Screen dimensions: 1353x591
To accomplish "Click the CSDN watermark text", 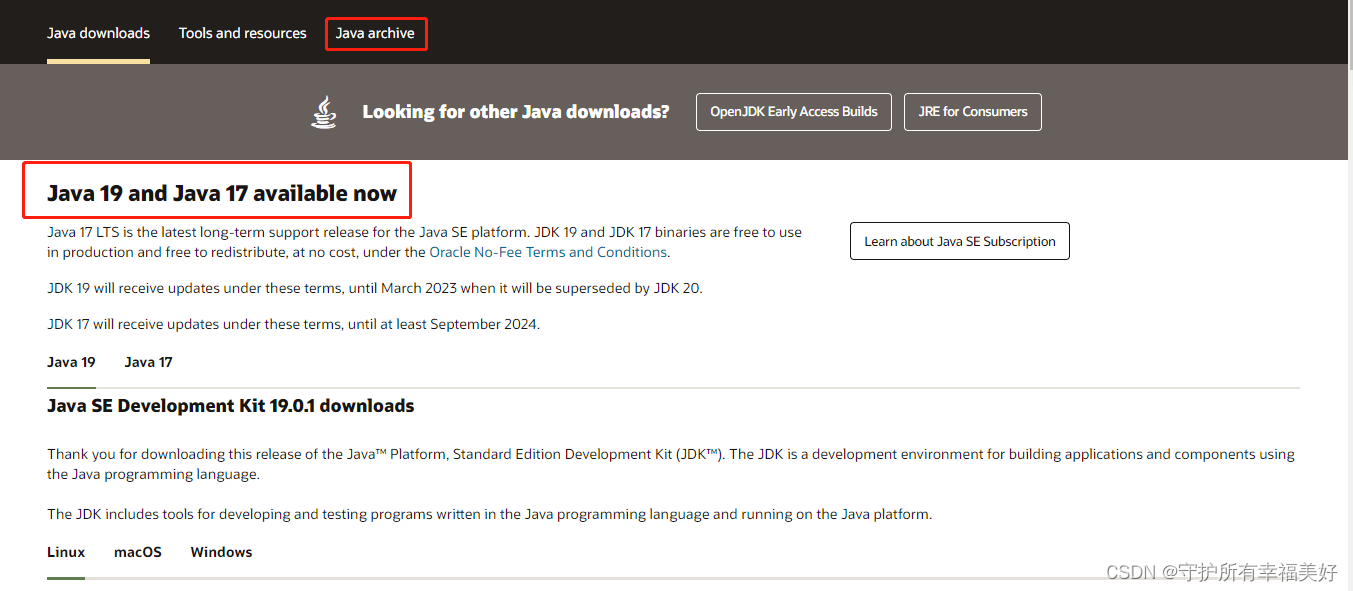I will click(1222, 572).
